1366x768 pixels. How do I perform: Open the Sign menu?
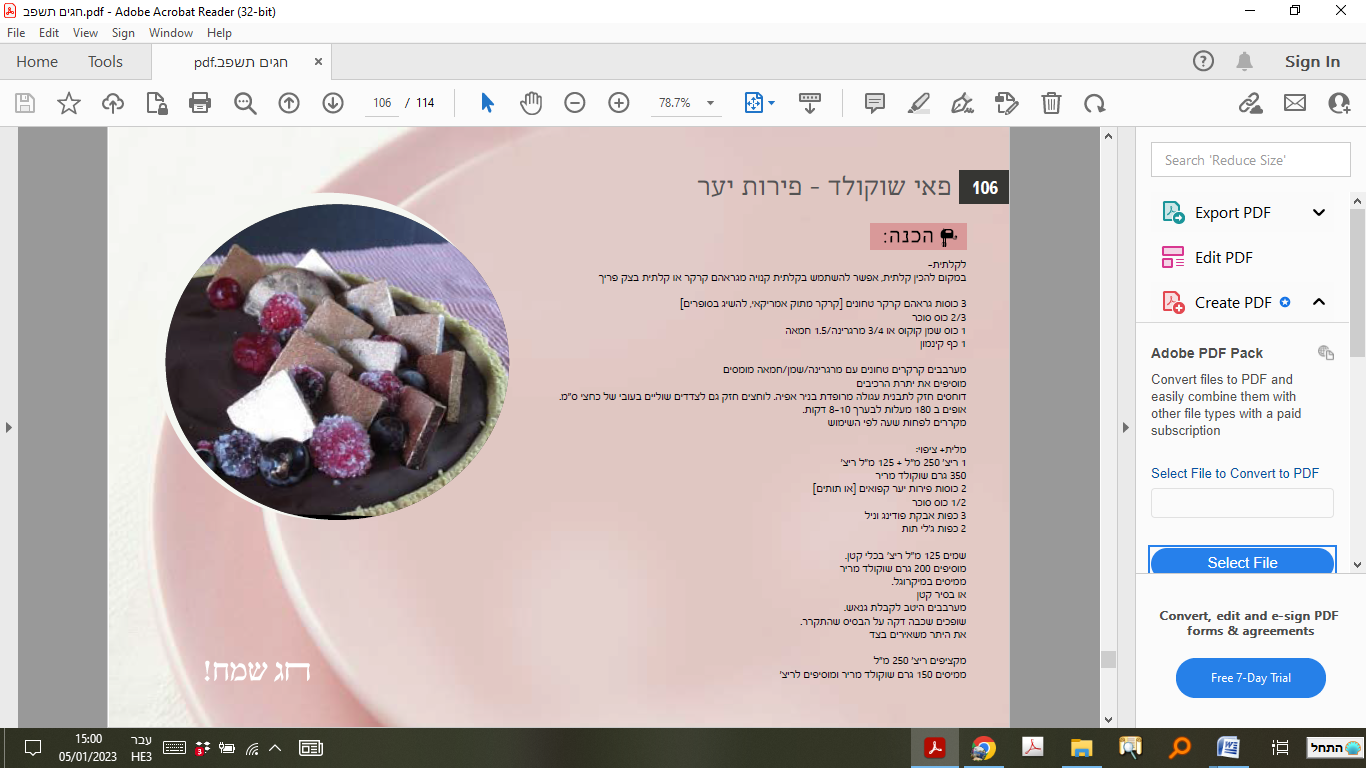(123, 33)
